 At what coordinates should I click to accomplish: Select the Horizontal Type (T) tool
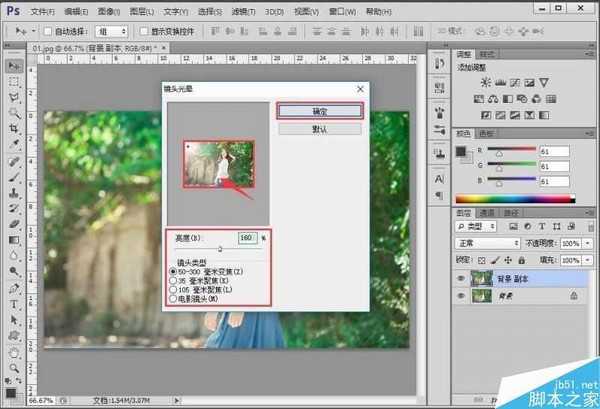15,304
